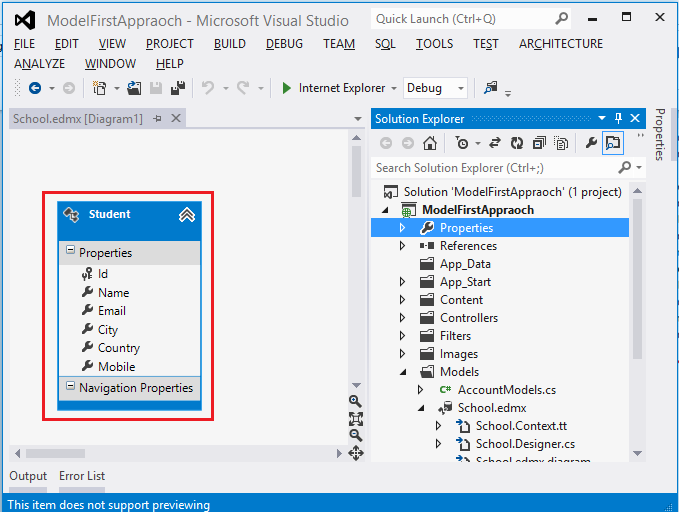
Task: Select the Images folder
Action: (x=459, y=354)
